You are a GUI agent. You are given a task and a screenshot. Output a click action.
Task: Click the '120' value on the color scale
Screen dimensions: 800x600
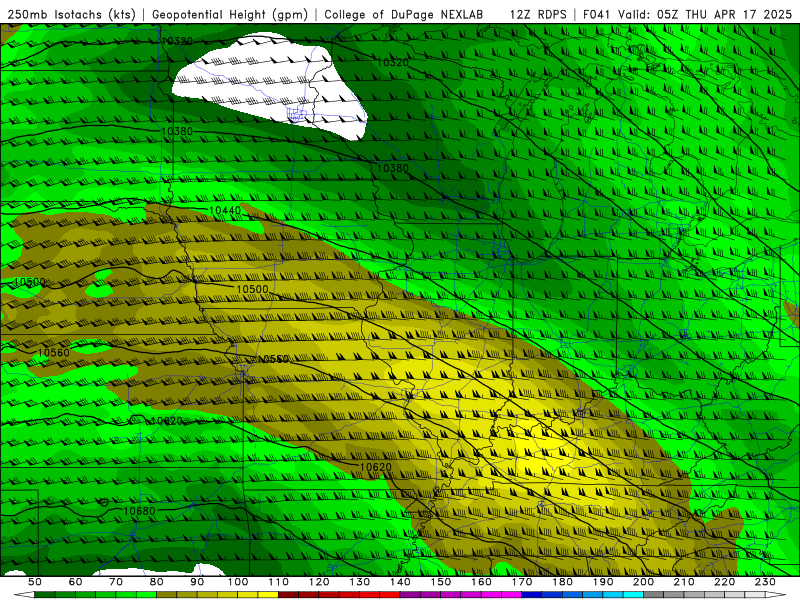pyautogui.click(x=319, y=582)
